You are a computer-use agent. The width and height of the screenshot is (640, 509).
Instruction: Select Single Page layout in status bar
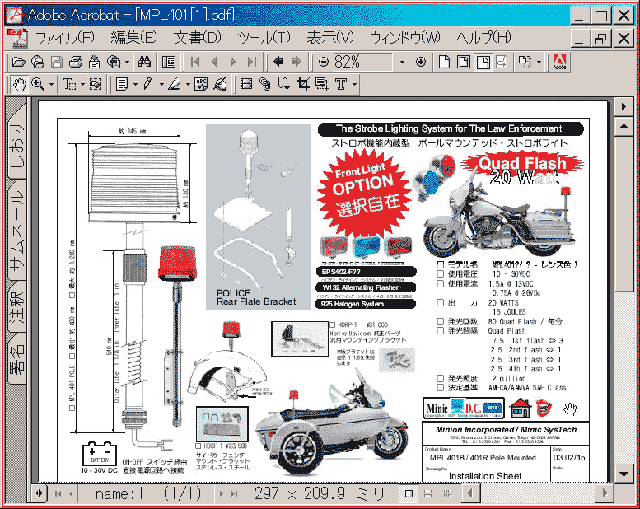[409, 493]
